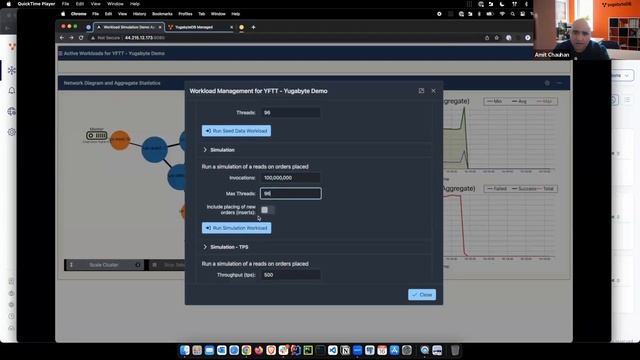The height and width of the screenshot is (360, 640).
Task: Click the Close button in dialog
Action: click(422, 295)
